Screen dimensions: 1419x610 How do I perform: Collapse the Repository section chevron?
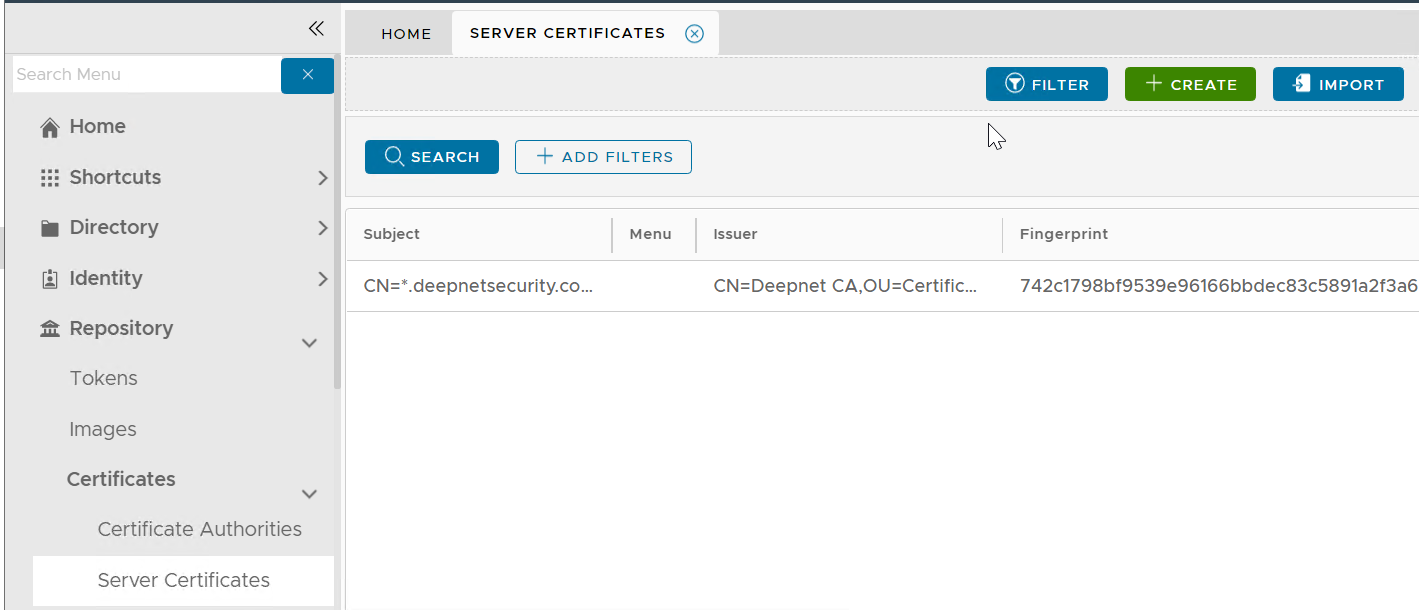pyautogui.click(x=310, y=343)
